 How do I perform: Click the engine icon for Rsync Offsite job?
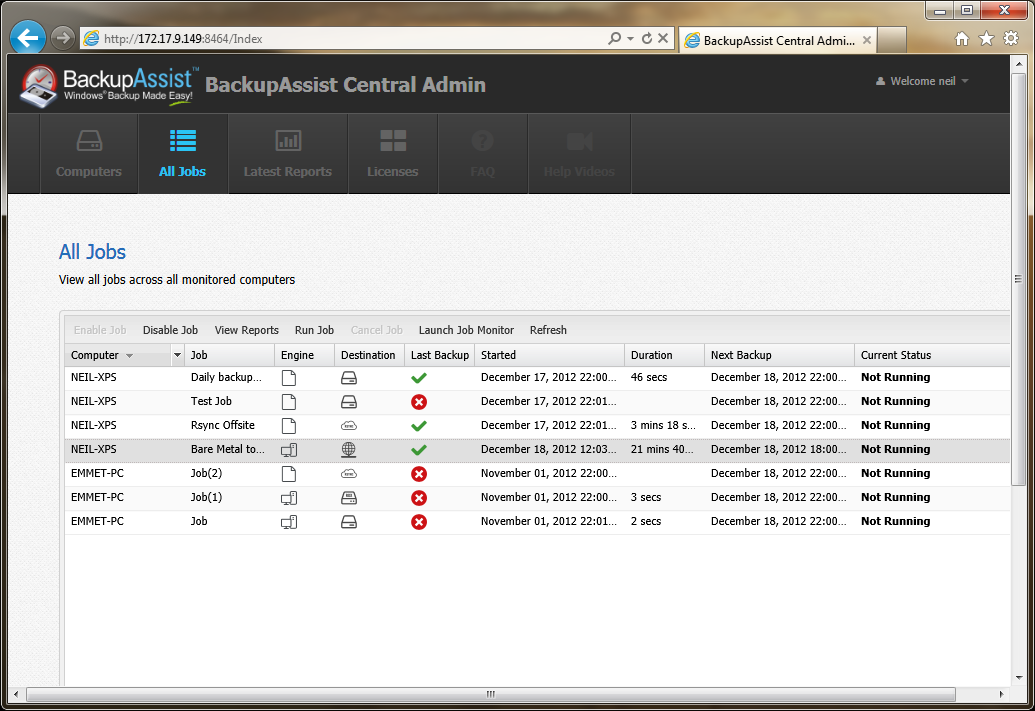pyautogui.click(x=288, y=426)
